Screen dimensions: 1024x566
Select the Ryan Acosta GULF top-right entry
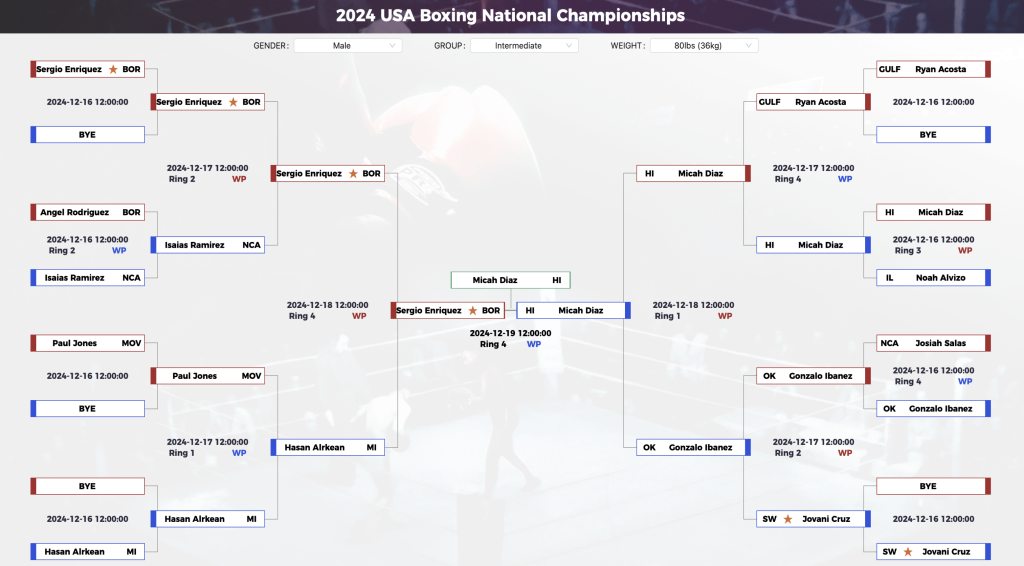click(933, 69)
